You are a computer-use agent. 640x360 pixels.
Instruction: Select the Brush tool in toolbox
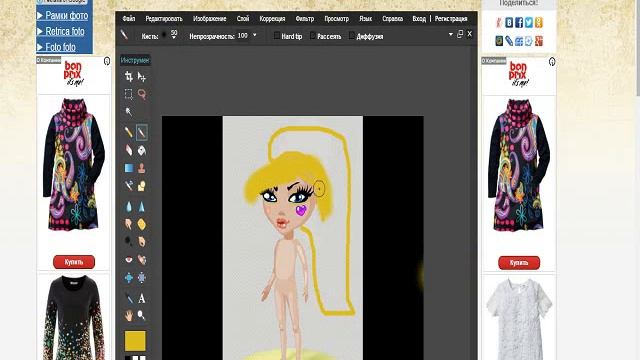pyautogui.click(x=142, y=132)
